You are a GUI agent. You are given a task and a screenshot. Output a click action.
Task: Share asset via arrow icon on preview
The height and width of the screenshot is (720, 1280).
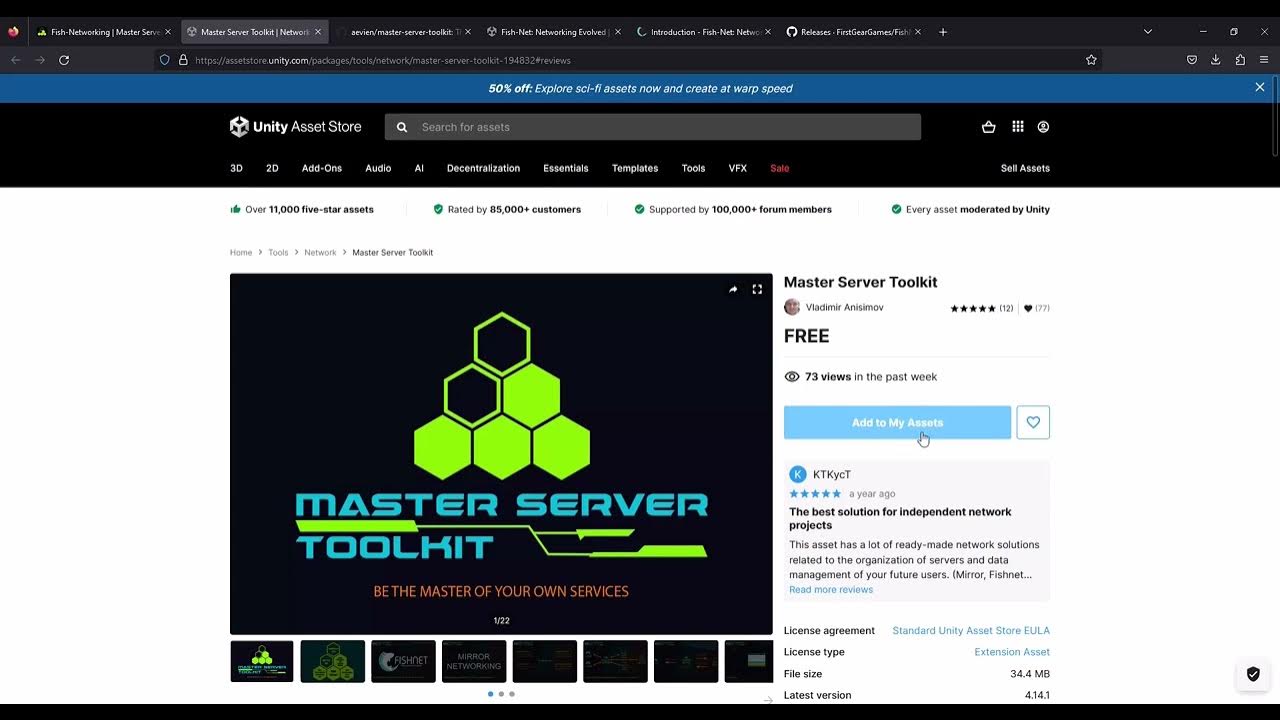pyautogui.click(x=733, y=289)
